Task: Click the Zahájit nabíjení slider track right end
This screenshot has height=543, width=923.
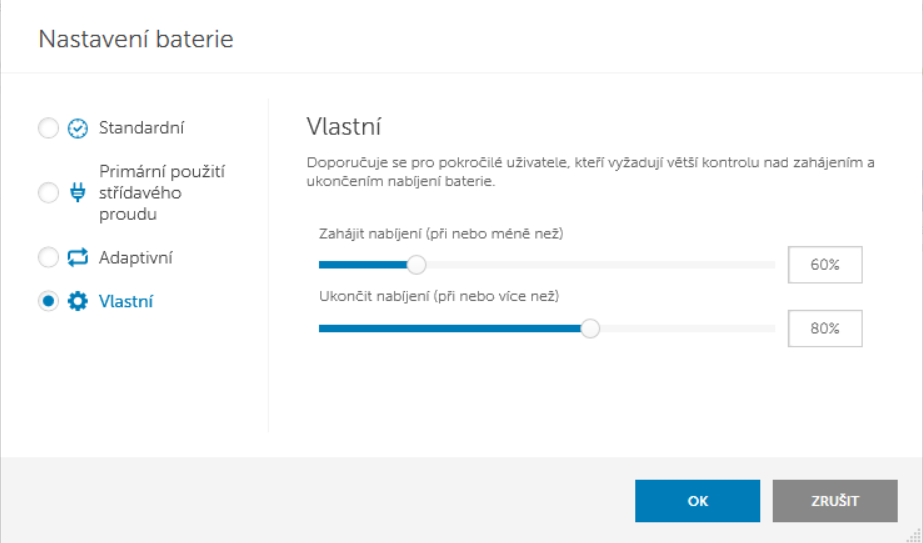Action: [x=770, y=265]
